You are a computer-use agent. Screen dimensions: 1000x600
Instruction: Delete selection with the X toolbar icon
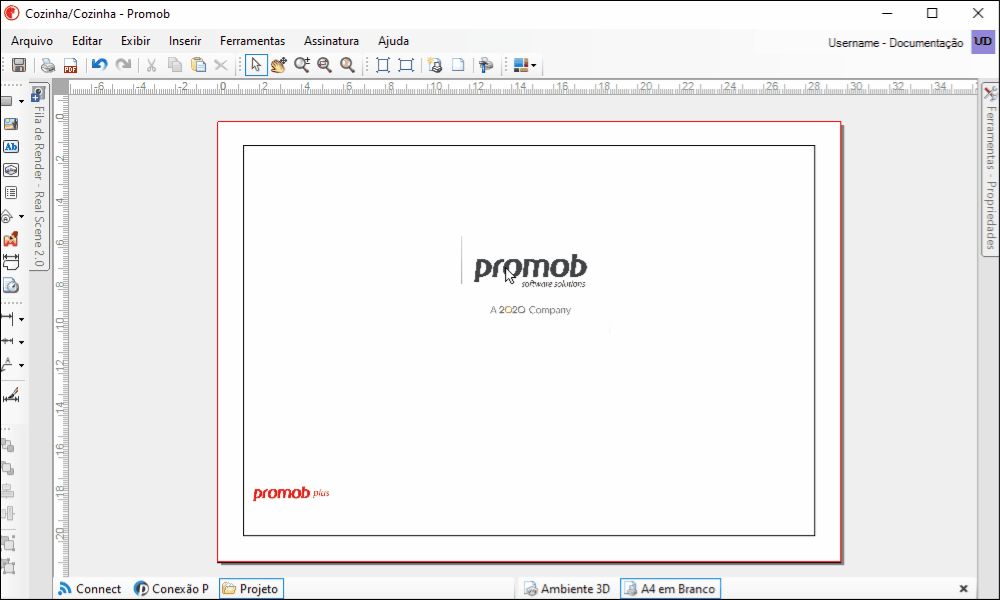point(221,65)
